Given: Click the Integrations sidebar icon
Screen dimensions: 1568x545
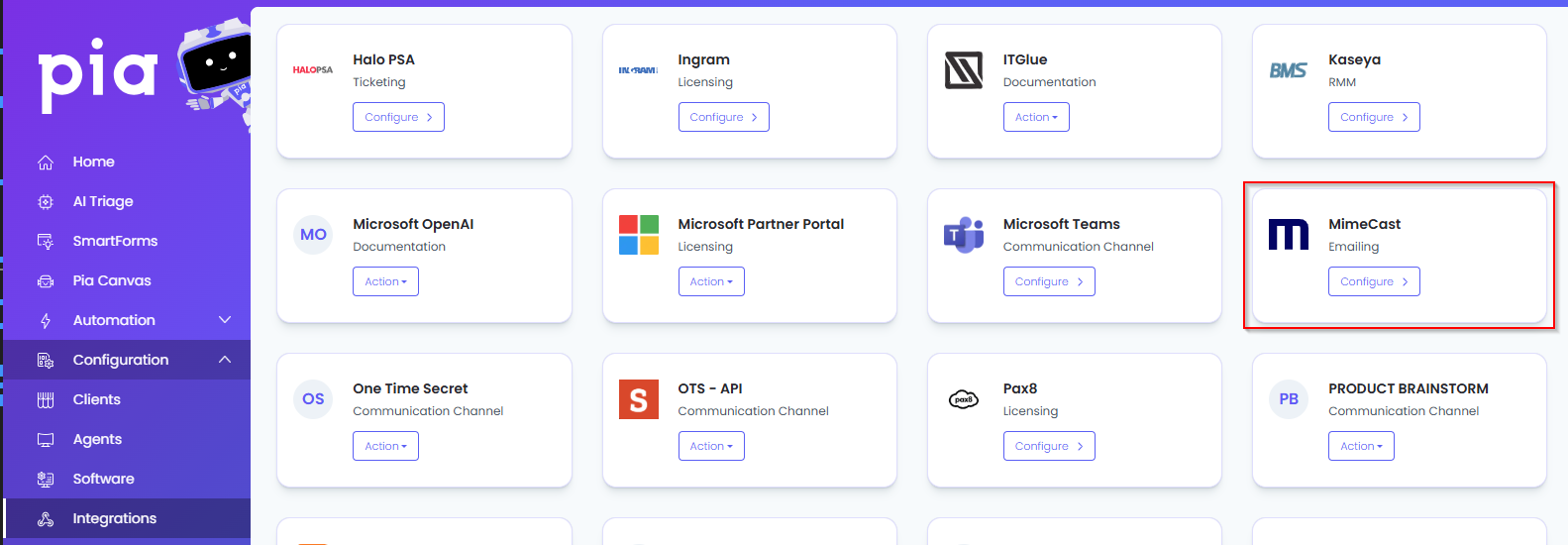Looking at the screenshot, I should pos(46,519).
